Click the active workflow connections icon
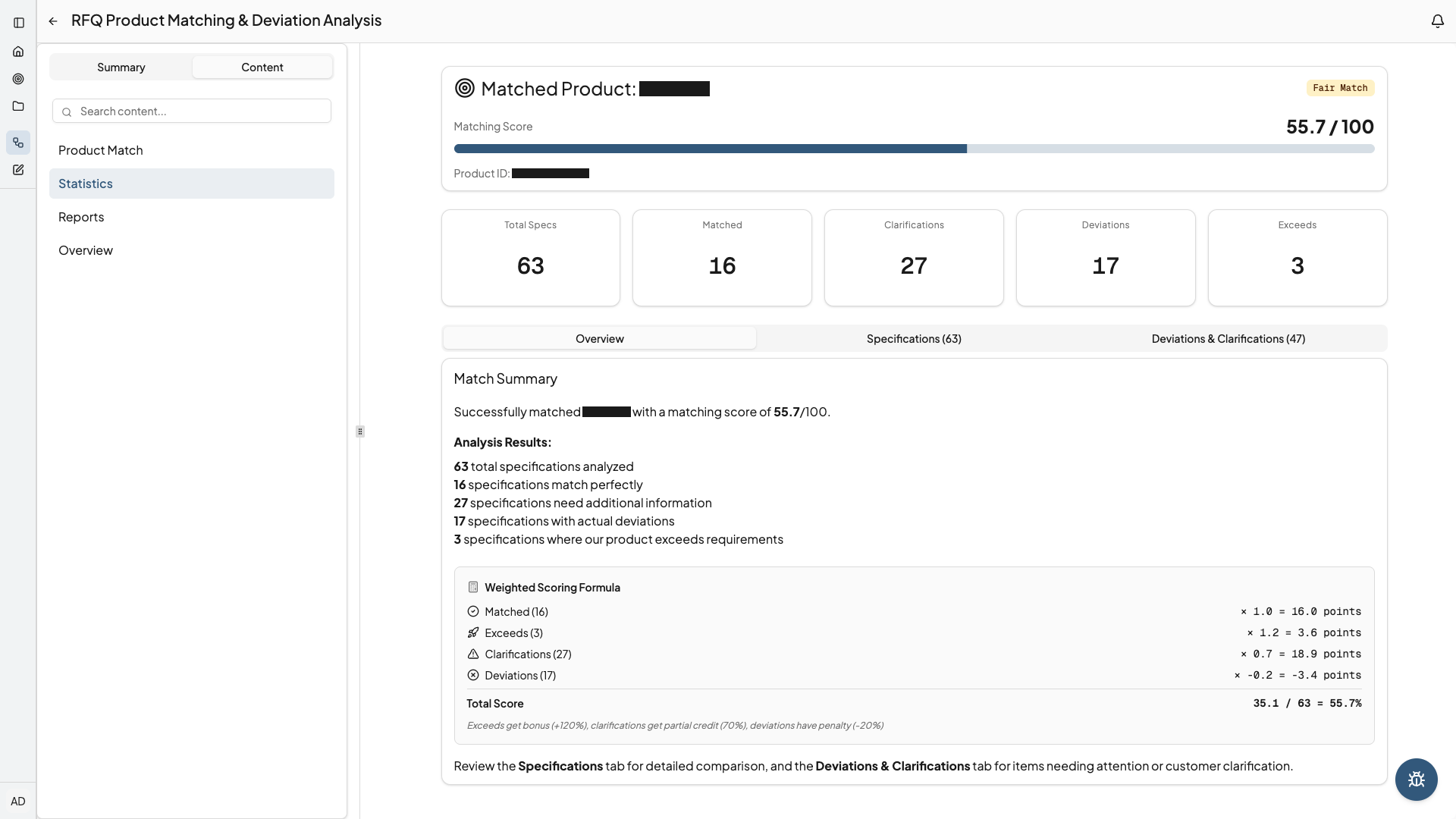The height and width of the screenshot is (819, 1456). (18, 142)
